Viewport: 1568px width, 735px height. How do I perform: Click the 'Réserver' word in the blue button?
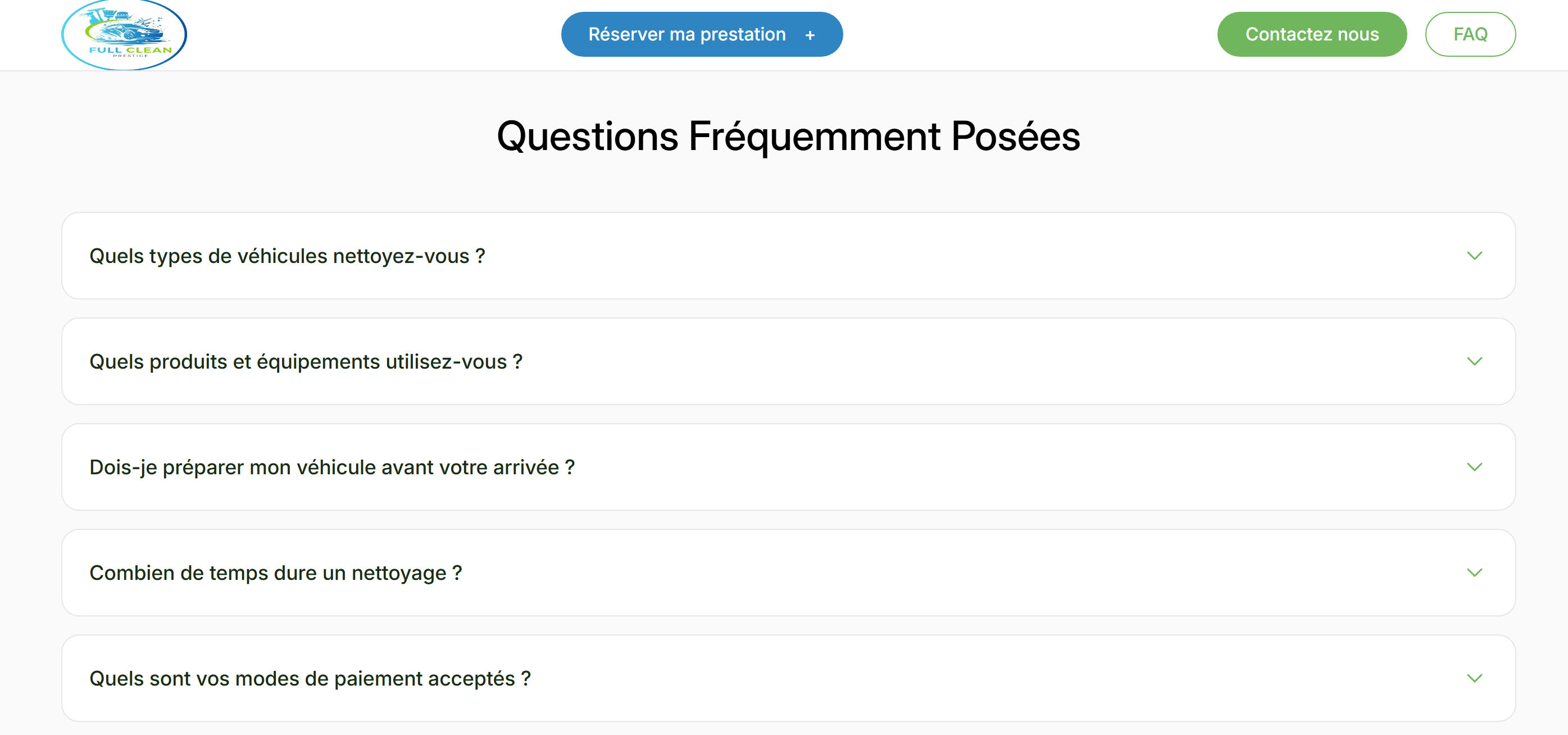pos(626,35)
